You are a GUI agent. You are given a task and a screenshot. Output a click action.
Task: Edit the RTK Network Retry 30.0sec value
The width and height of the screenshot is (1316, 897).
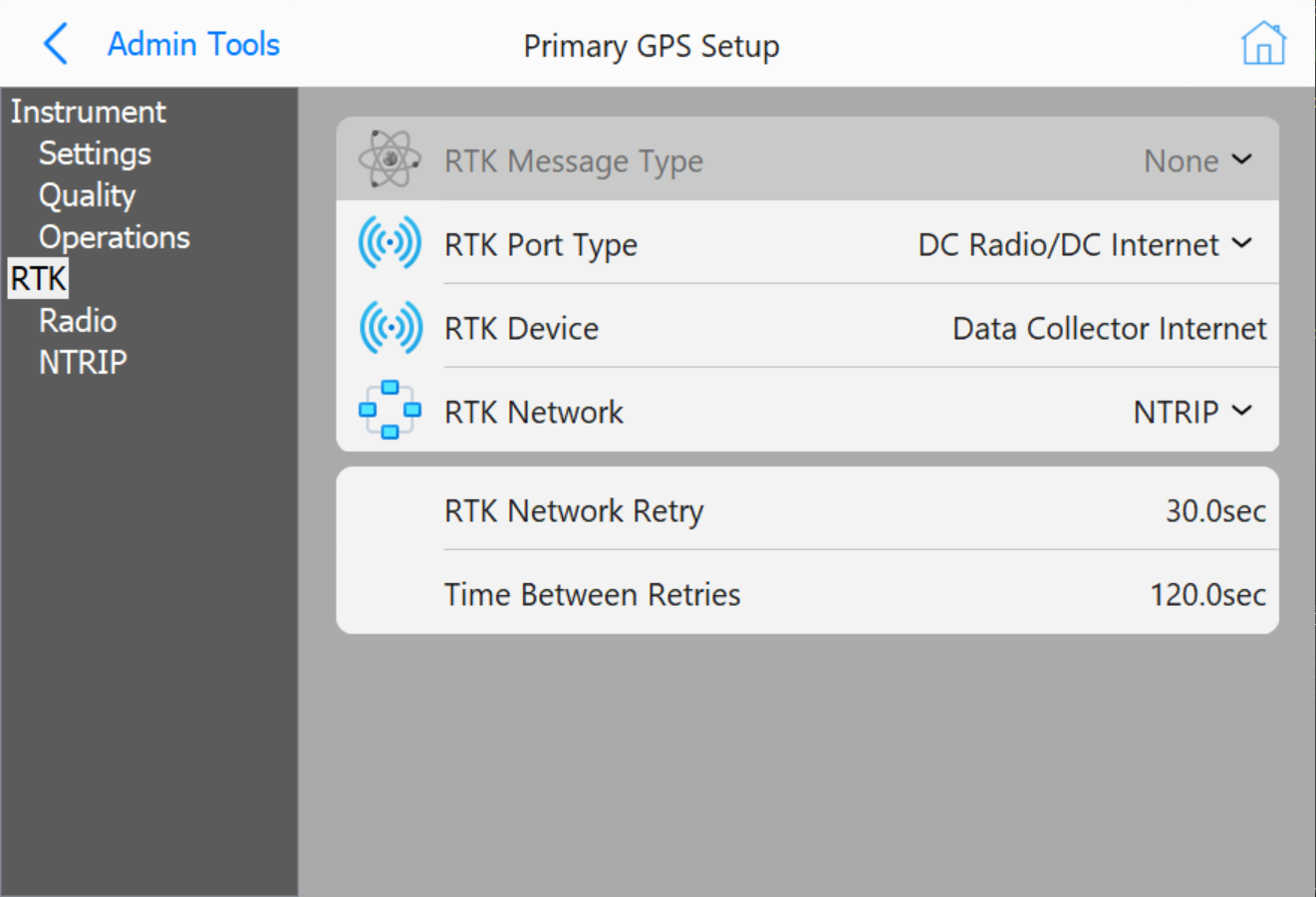click(1215, 511)
